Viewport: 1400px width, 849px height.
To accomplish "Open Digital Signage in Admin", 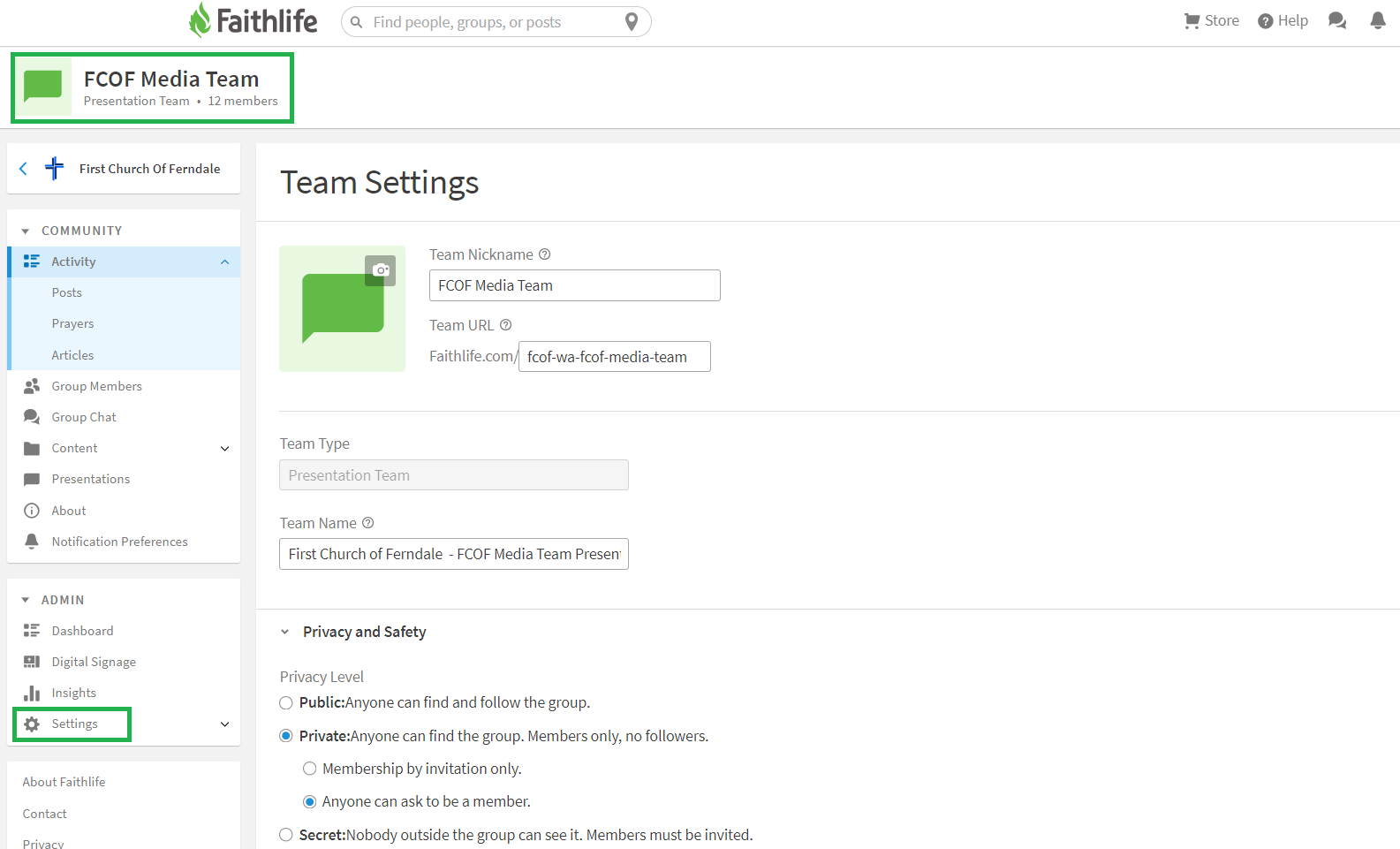I will point(94,662).
